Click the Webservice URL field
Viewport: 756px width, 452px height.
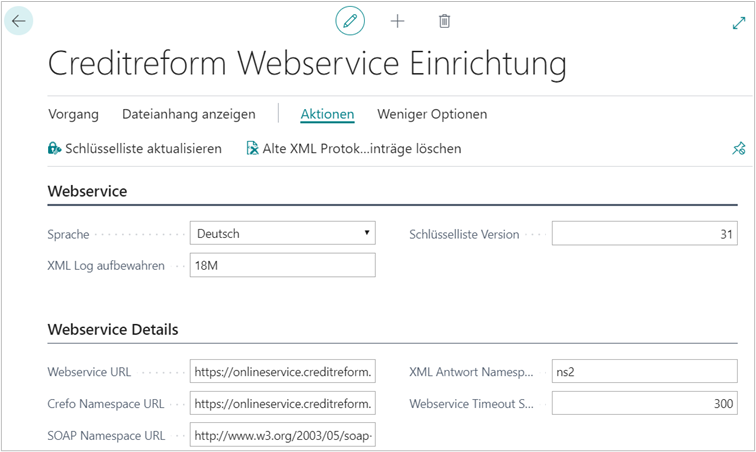(x=283, y=371)
